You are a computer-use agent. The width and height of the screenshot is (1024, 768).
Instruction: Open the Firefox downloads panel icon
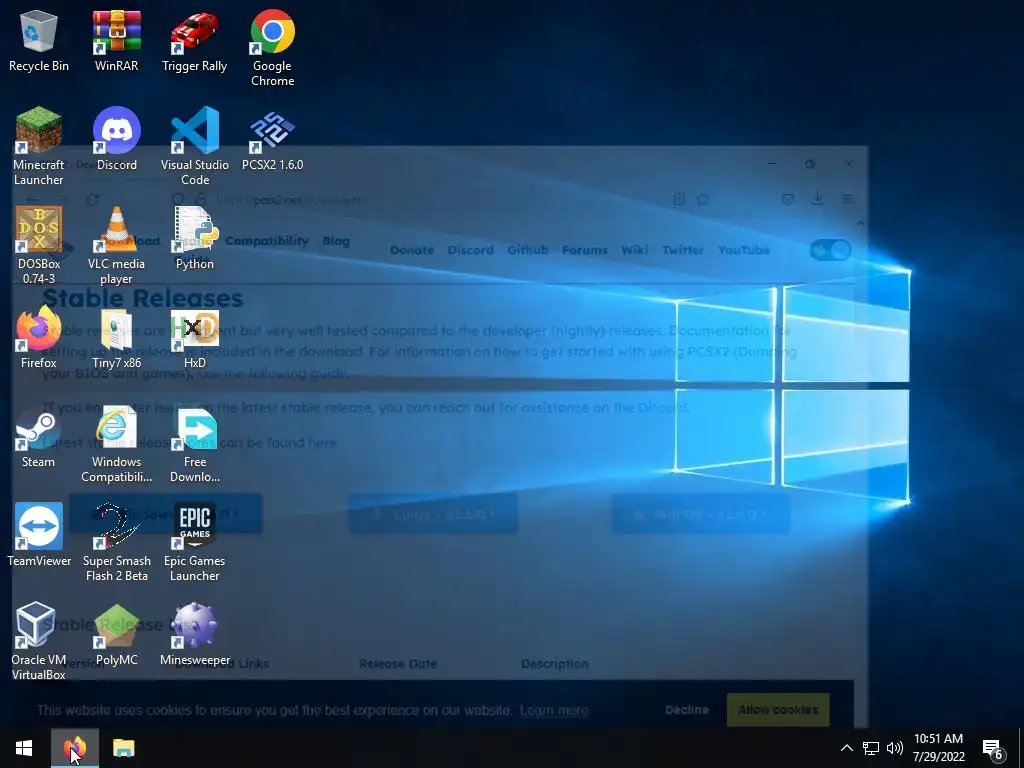818,199
